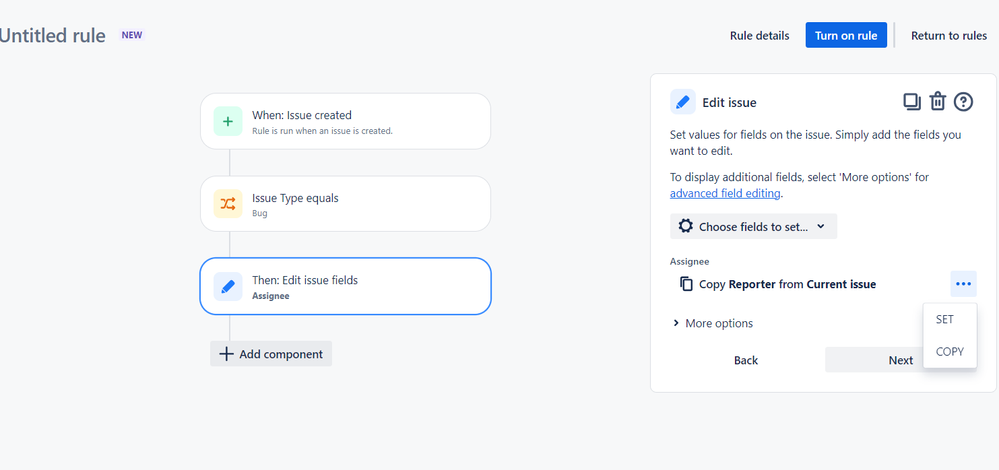Click the green plus trigger icon
The image size is (999, 470).
228,121
